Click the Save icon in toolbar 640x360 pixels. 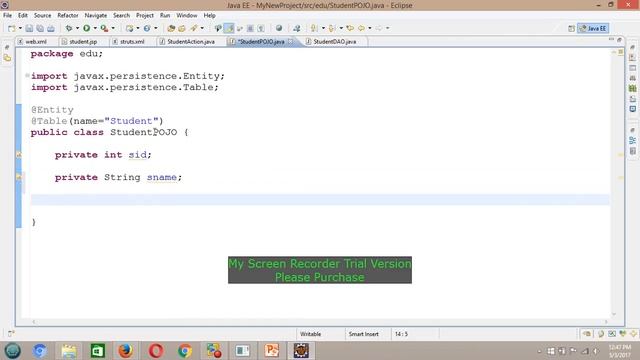pyautogui.click(x=29, y=28)
